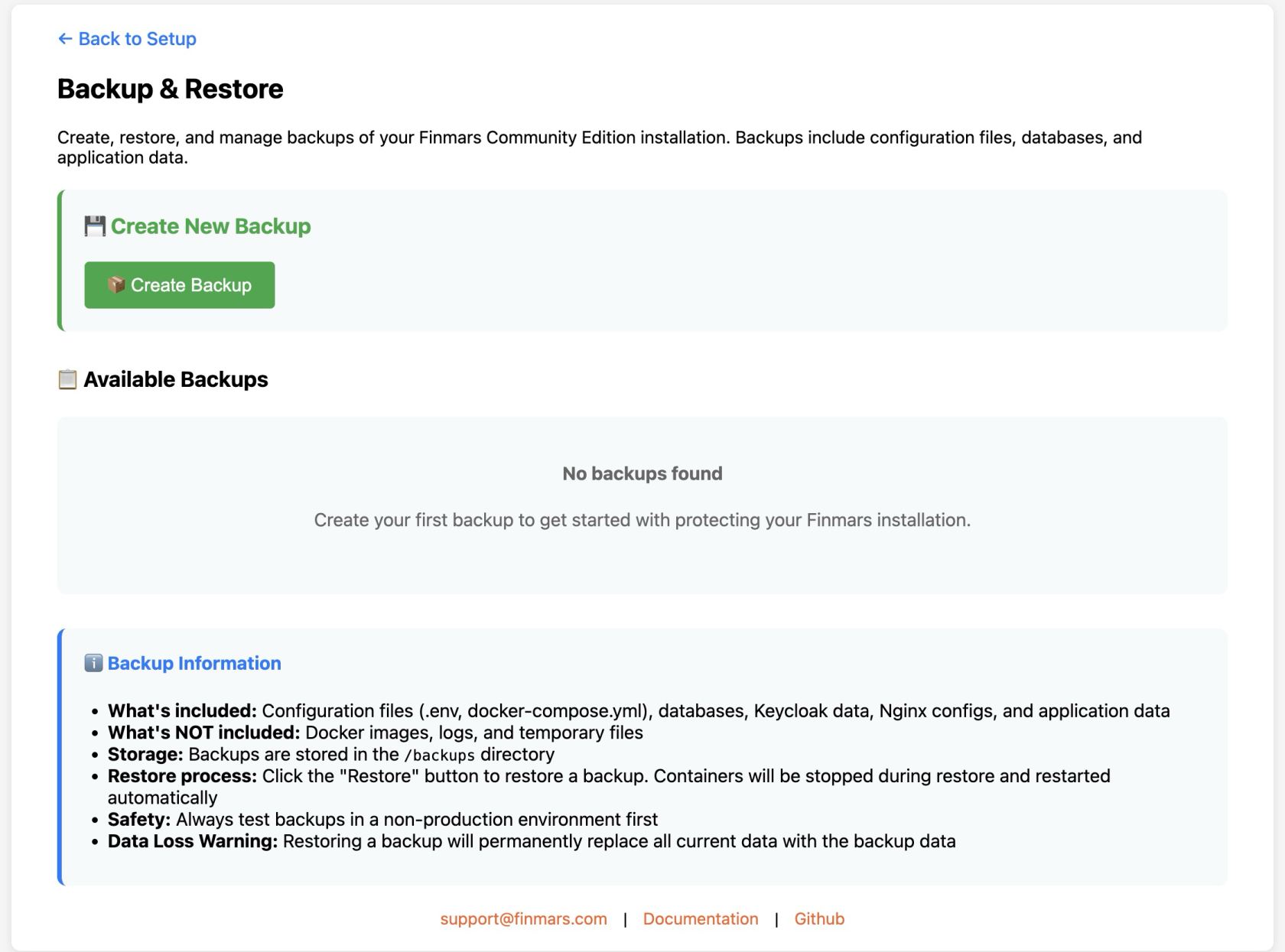The width and height of the screenshot is (1285, 952).
Task: Open the Documentation footer link
Action: click(700, 919)
